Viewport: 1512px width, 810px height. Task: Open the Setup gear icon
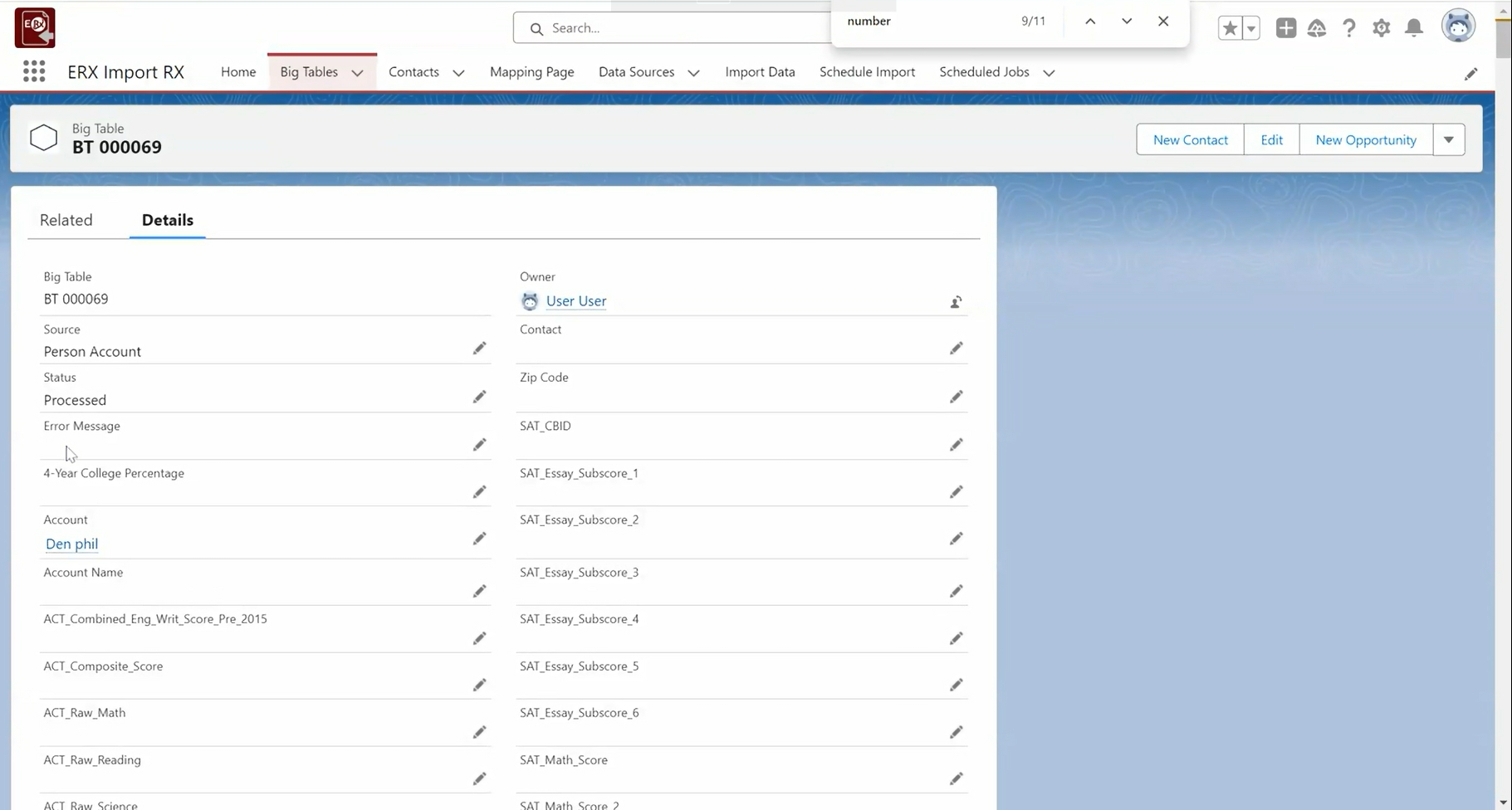(1381, 28)
